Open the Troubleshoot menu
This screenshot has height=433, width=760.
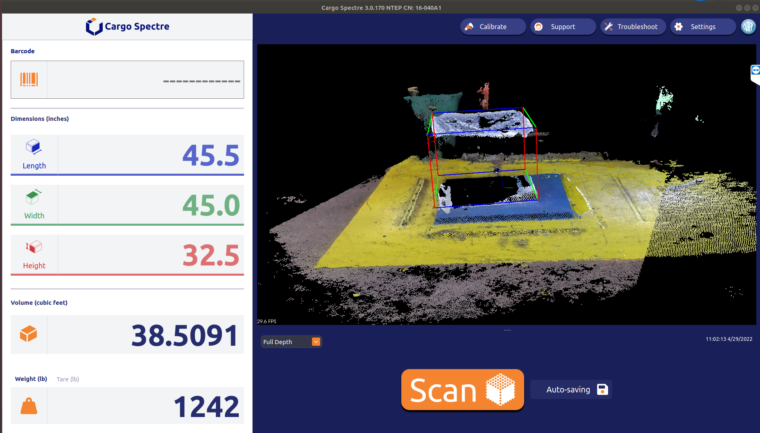tap(633, 27)
